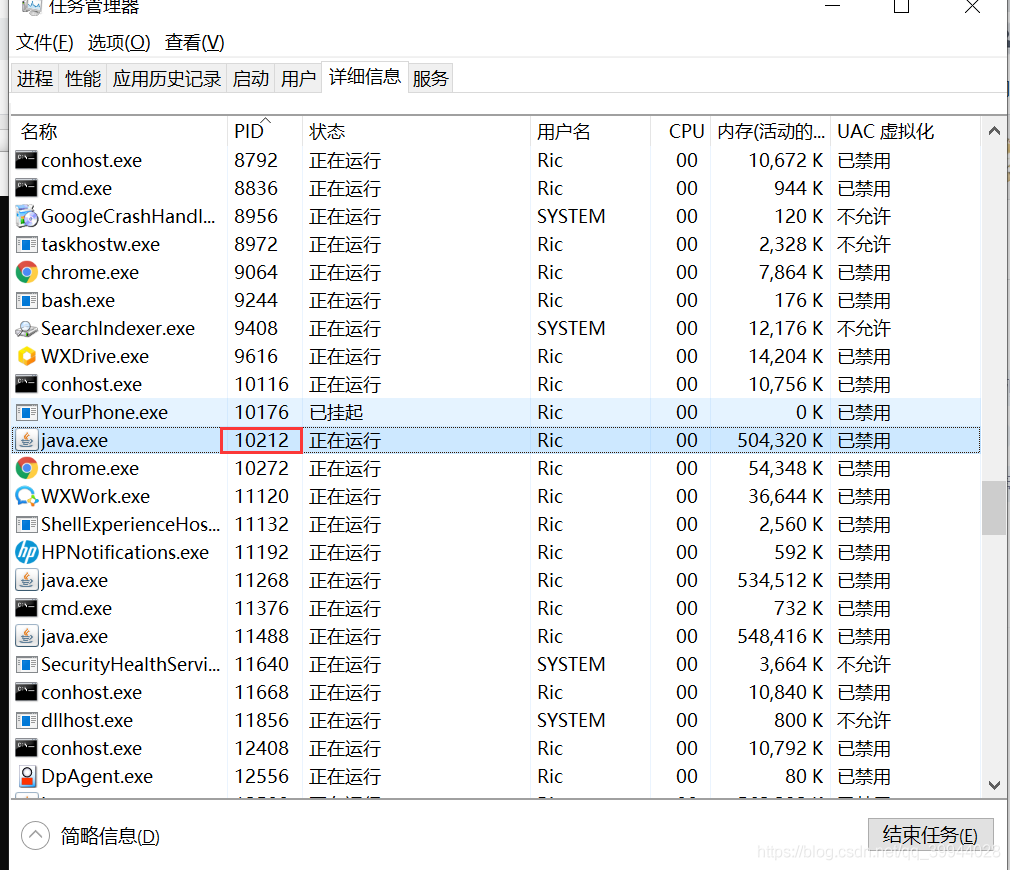Click the bash.exe process icon
Image resolution: width=1010 pixels, height=870 pixels.
point(26,301)
